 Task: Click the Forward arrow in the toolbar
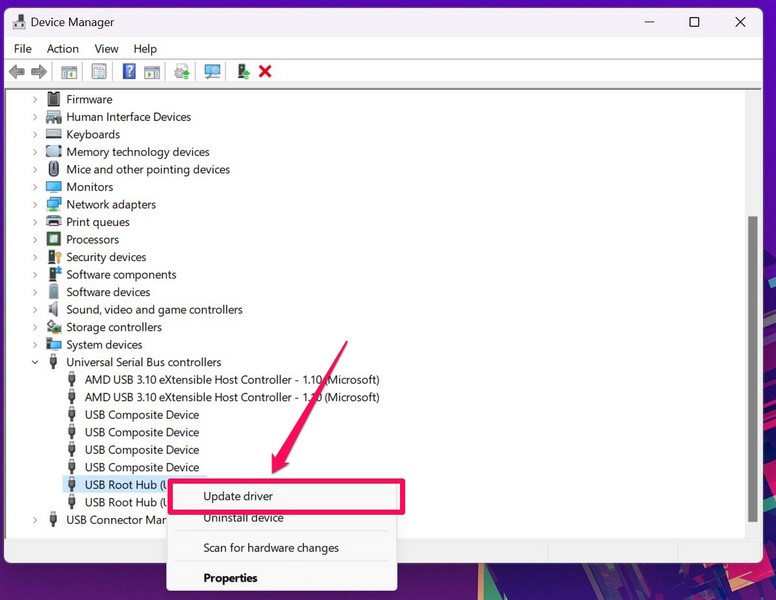click(39, 72)
